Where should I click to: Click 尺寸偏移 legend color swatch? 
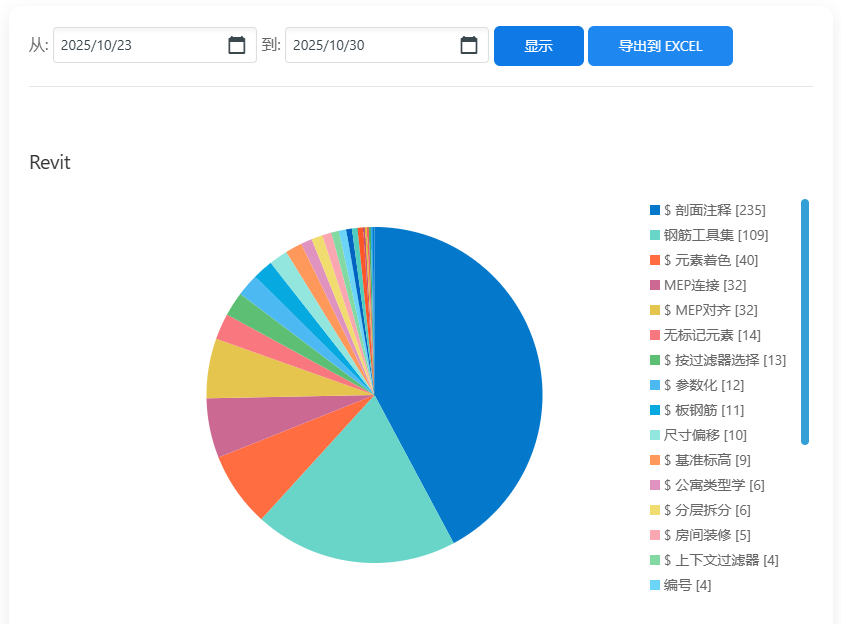pos(655,435)
